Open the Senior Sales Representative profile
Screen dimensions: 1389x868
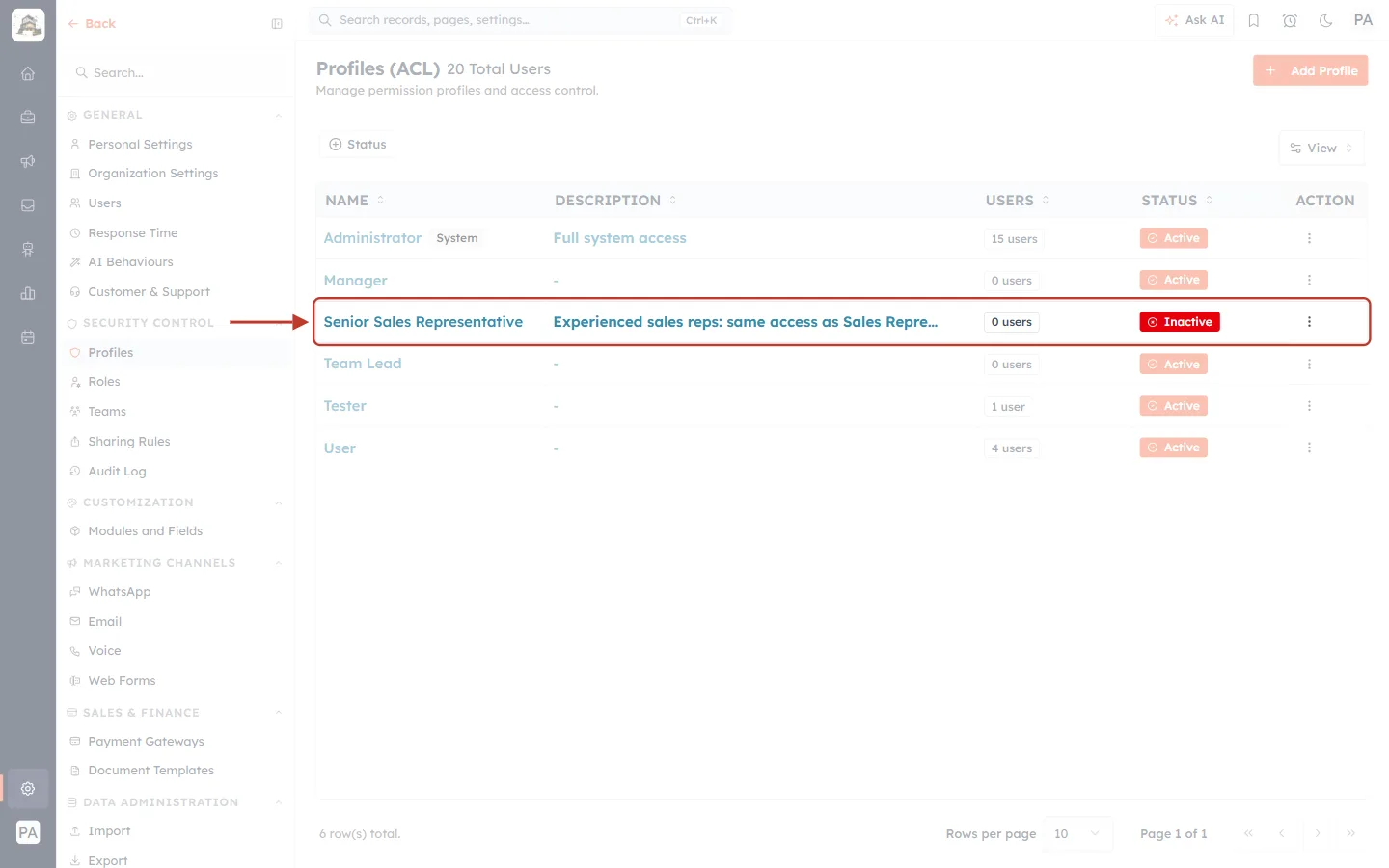click(x=422, y=322)
